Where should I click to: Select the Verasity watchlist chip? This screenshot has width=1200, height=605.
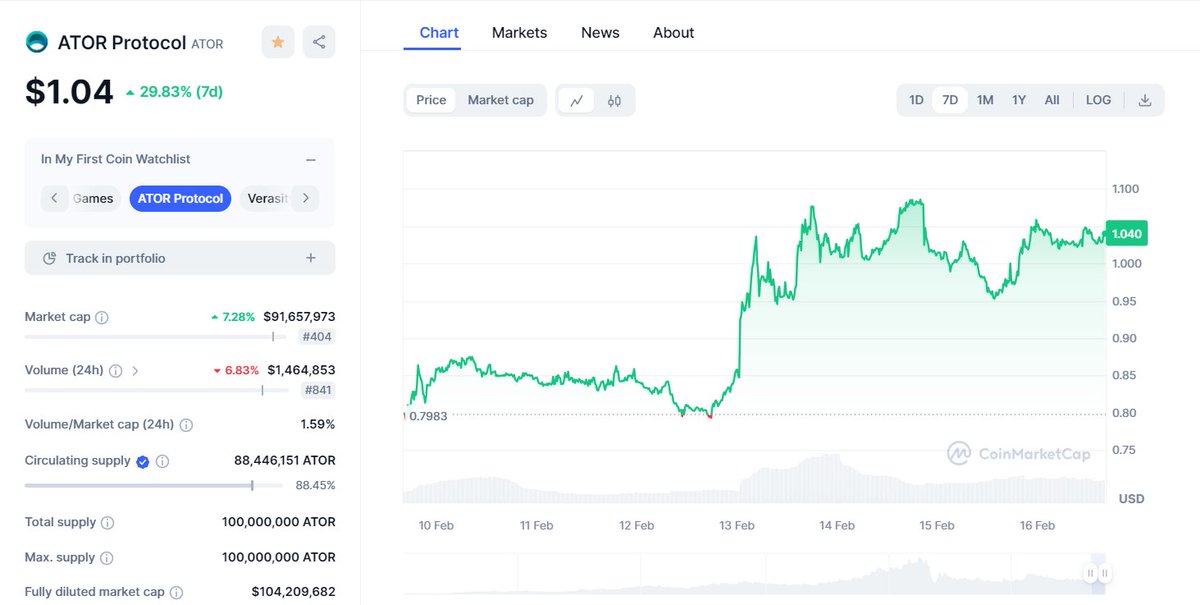coord(265,198)
